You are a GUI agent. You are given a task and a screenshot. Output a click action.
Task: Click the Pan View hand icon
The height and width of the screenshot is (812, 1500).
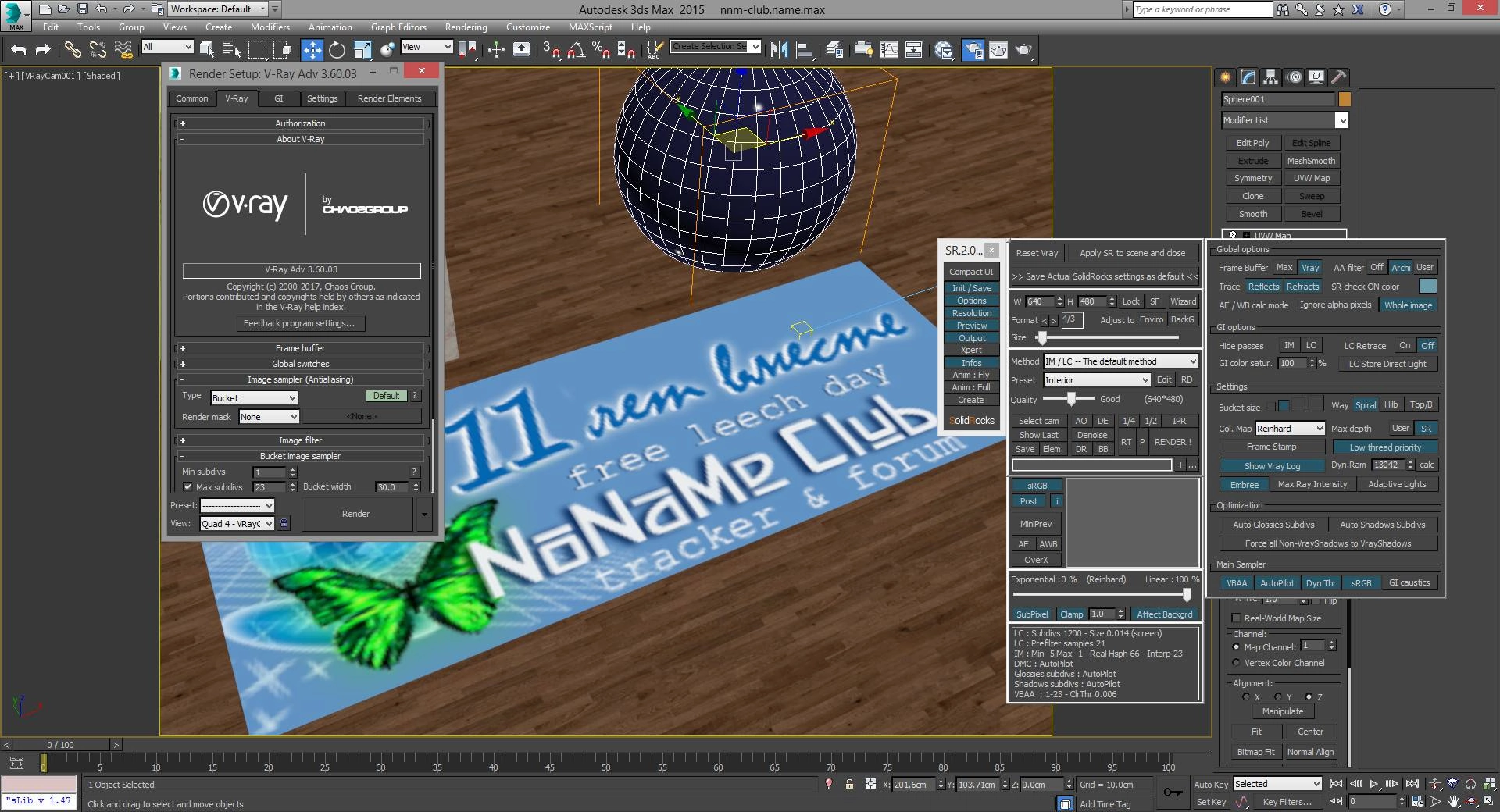(x=1453, y=802)
